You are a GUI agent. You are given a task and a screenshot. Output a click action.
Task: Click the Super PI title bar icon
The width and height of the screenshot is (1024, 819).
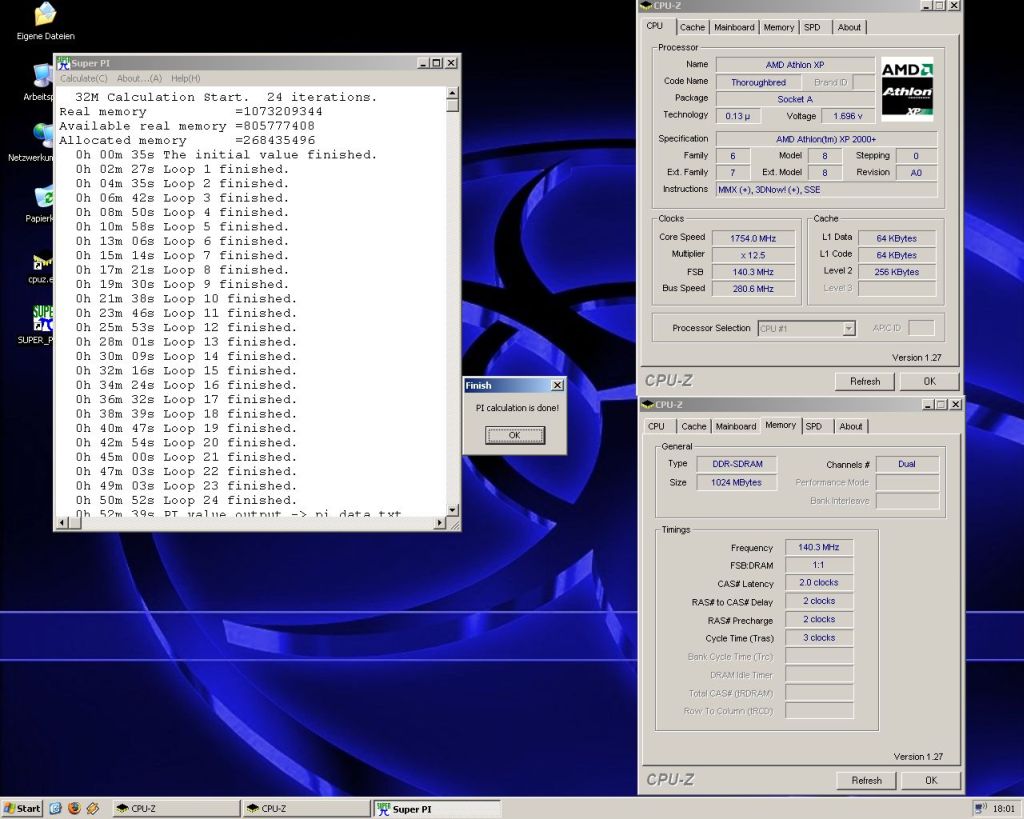[x=63, y=63]
